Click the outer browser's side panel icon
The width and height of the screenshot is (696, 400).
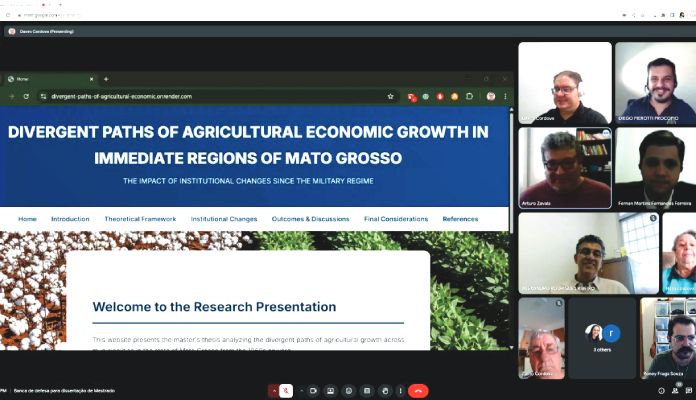point(672,15)
